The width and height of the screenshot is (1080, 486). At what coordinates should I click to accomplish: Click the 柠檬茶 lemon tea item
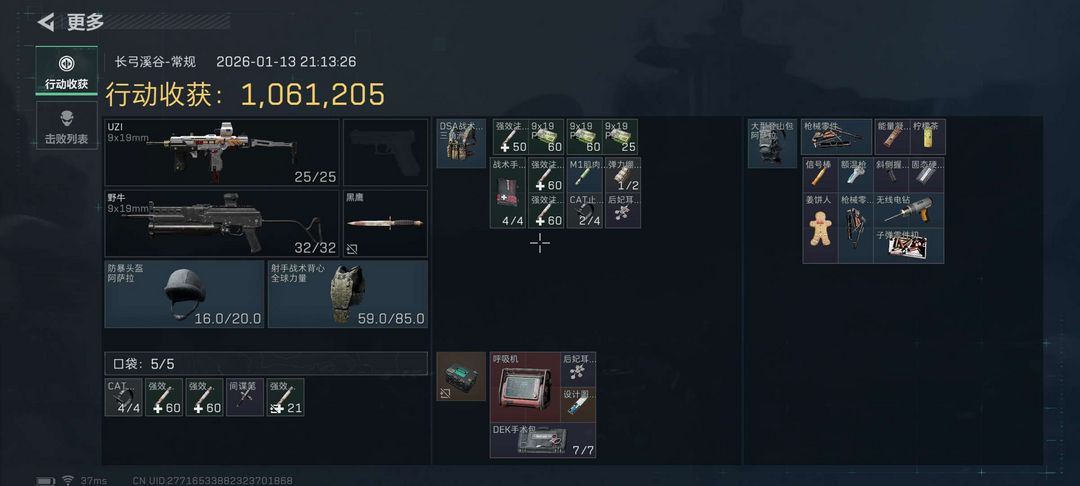coord(927,136)
